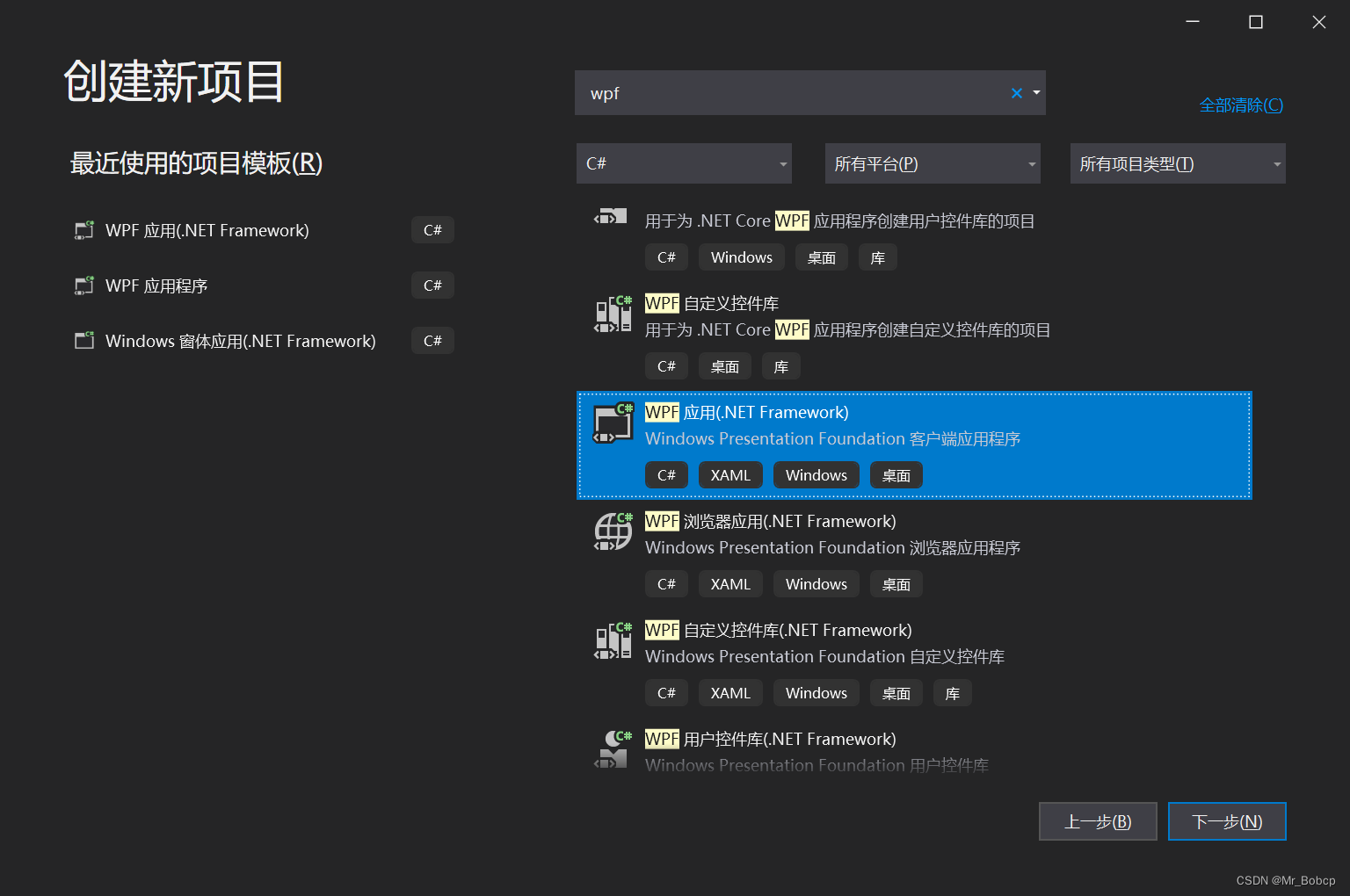This screenshot has height=896, width=1350.
Task: Click description 用于为 .NET Core WPF 应用程序创建用户控件库的项目
Action: [x=839, y=221]
